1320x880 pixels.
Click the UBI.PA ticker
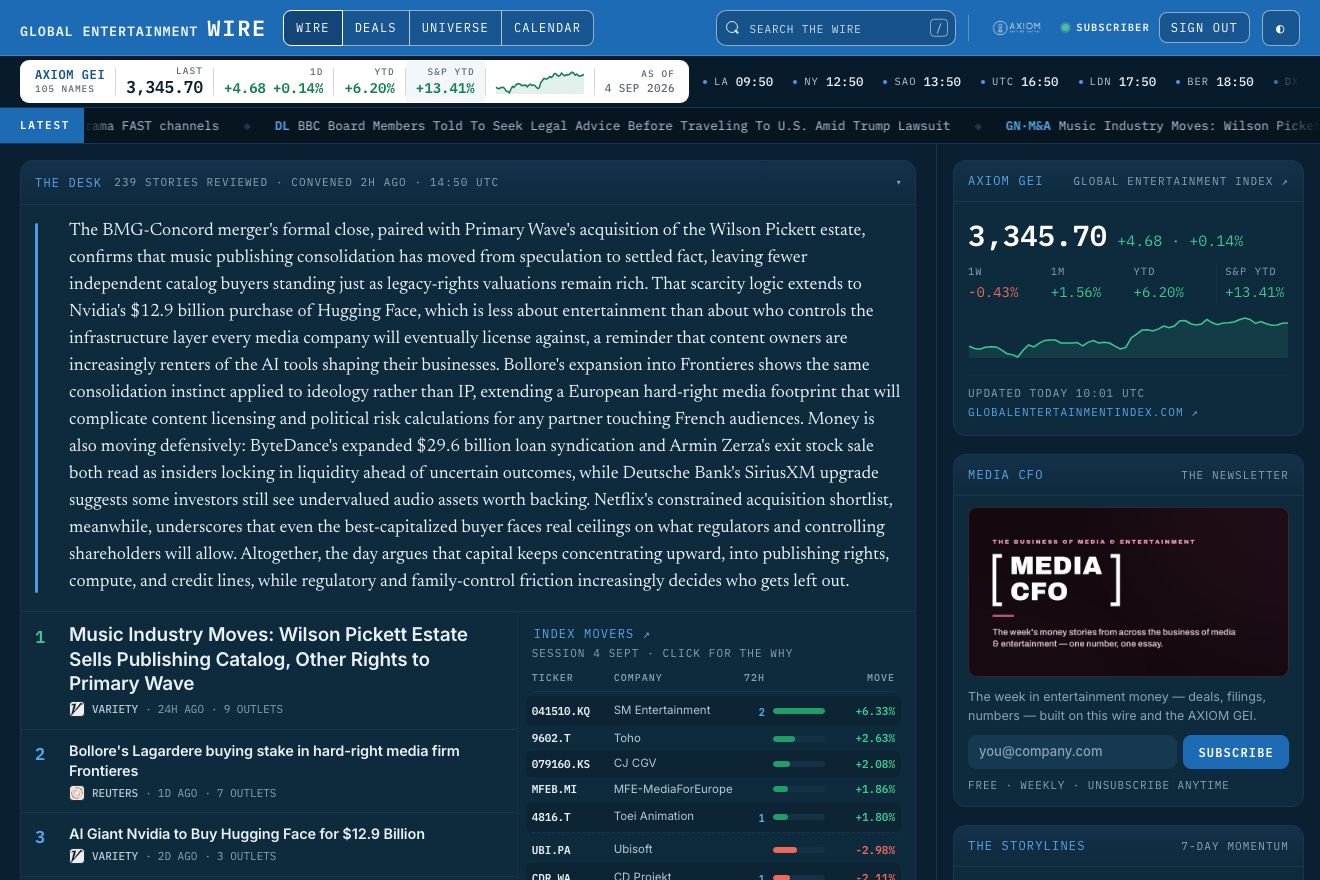click(551, 850)
